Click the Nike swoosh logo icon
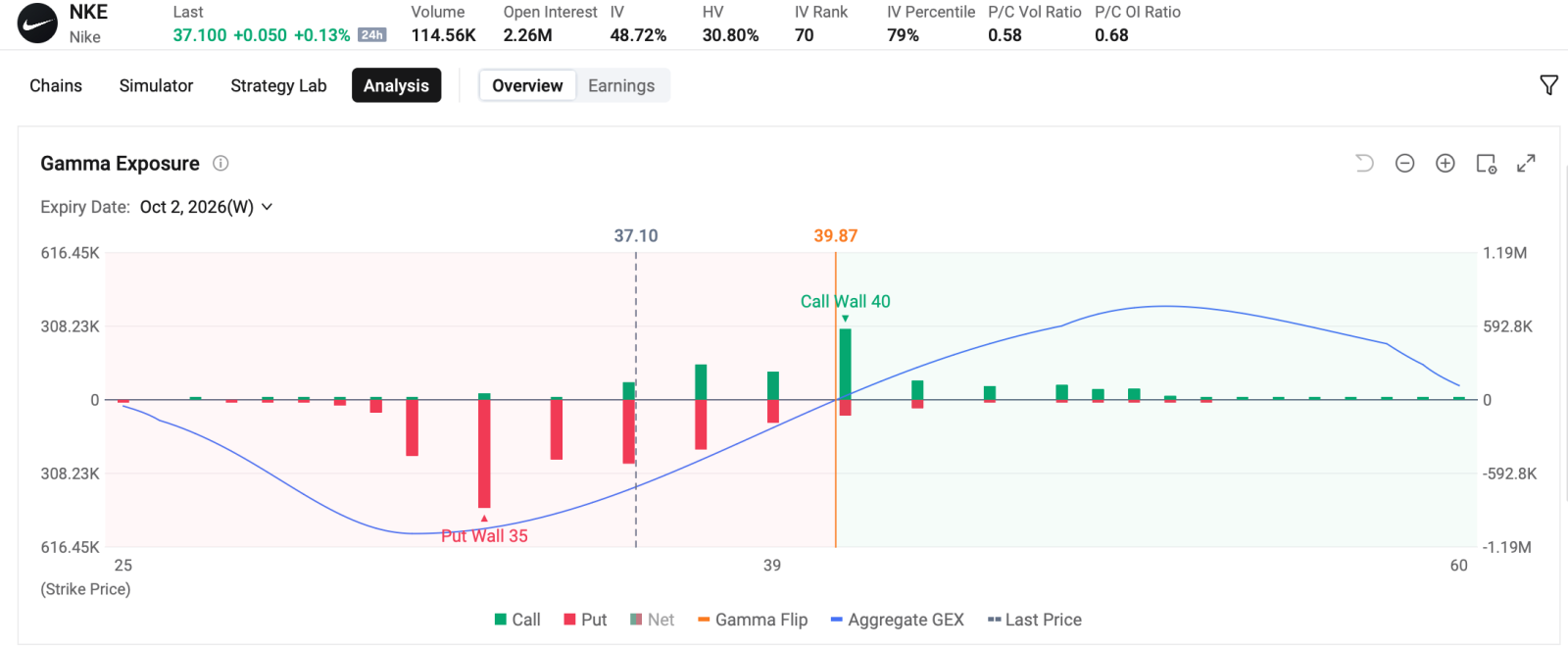 coord(37,24)
